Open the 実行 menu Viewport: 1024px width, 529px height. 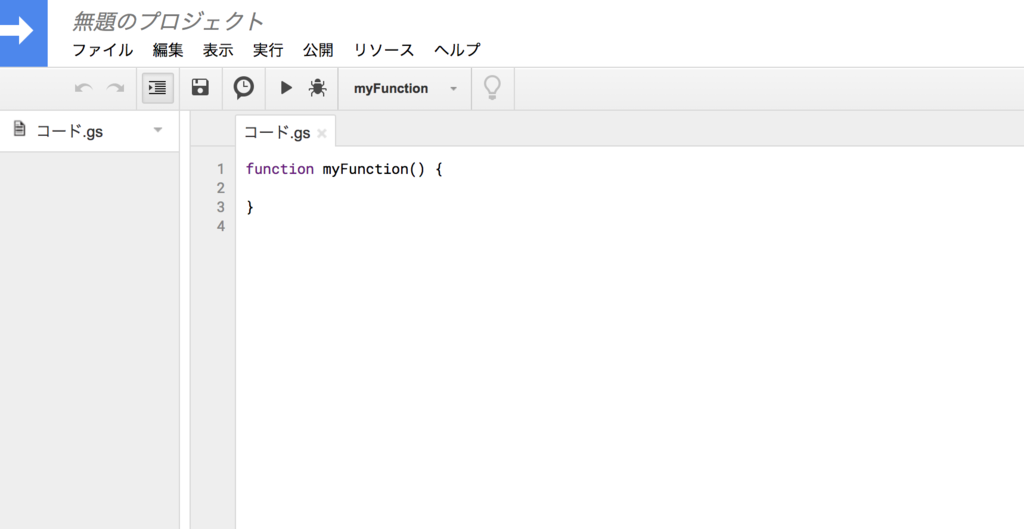(268, 50)
